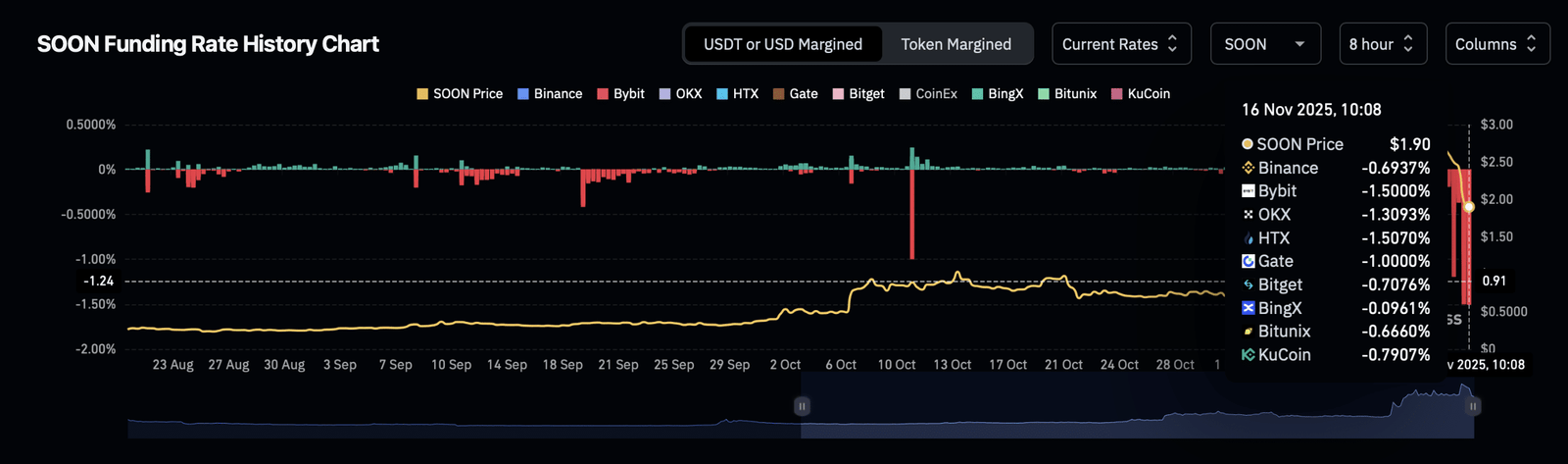
Task: Click the Binance icon in tooltip
Action: (1249, 168)
